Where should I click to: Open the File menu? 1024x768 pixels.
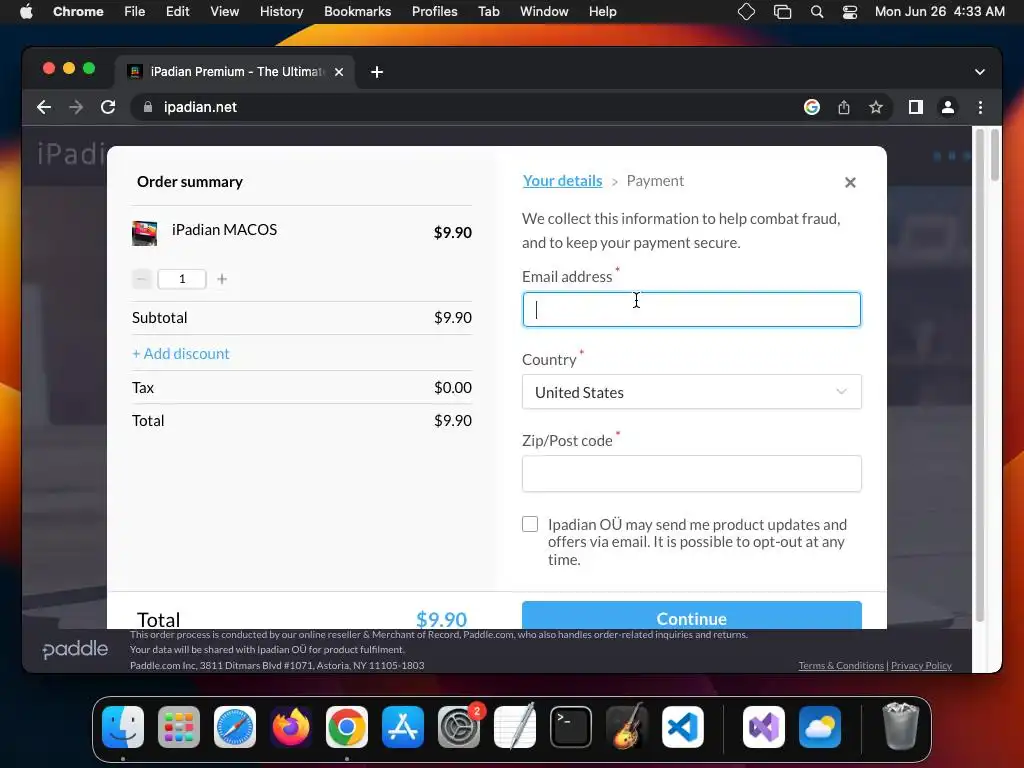(x=135, y=12)
